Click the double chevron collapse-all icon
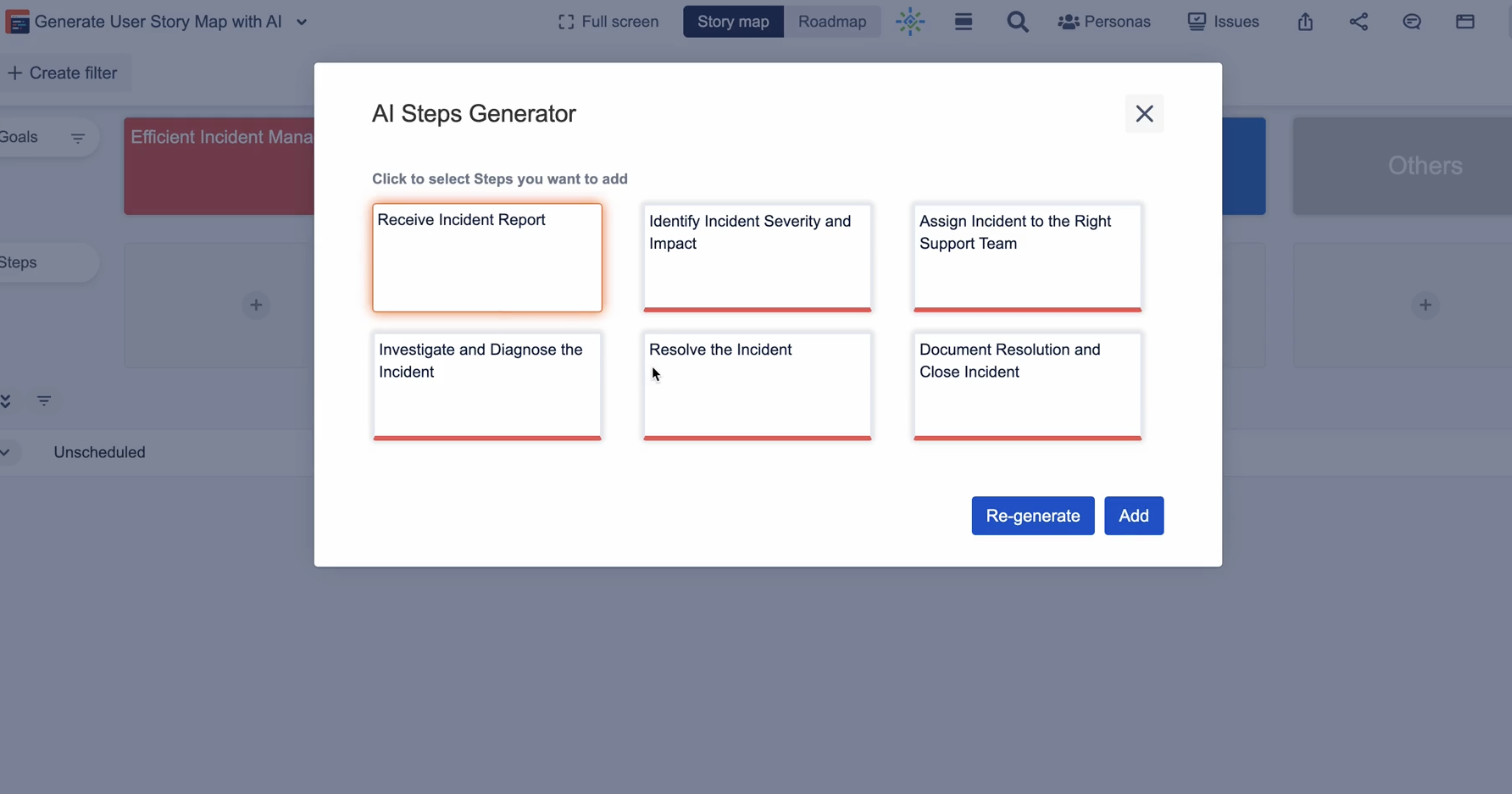The height and width of the screenshot is (794, 1512). tap(5, 401)
